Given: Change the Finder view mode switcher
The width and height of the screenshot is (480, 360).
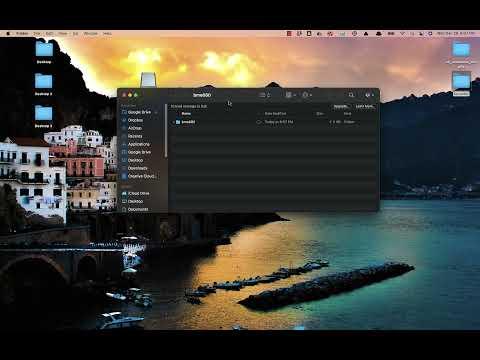Looking at the screenshot, I should 265,95.
